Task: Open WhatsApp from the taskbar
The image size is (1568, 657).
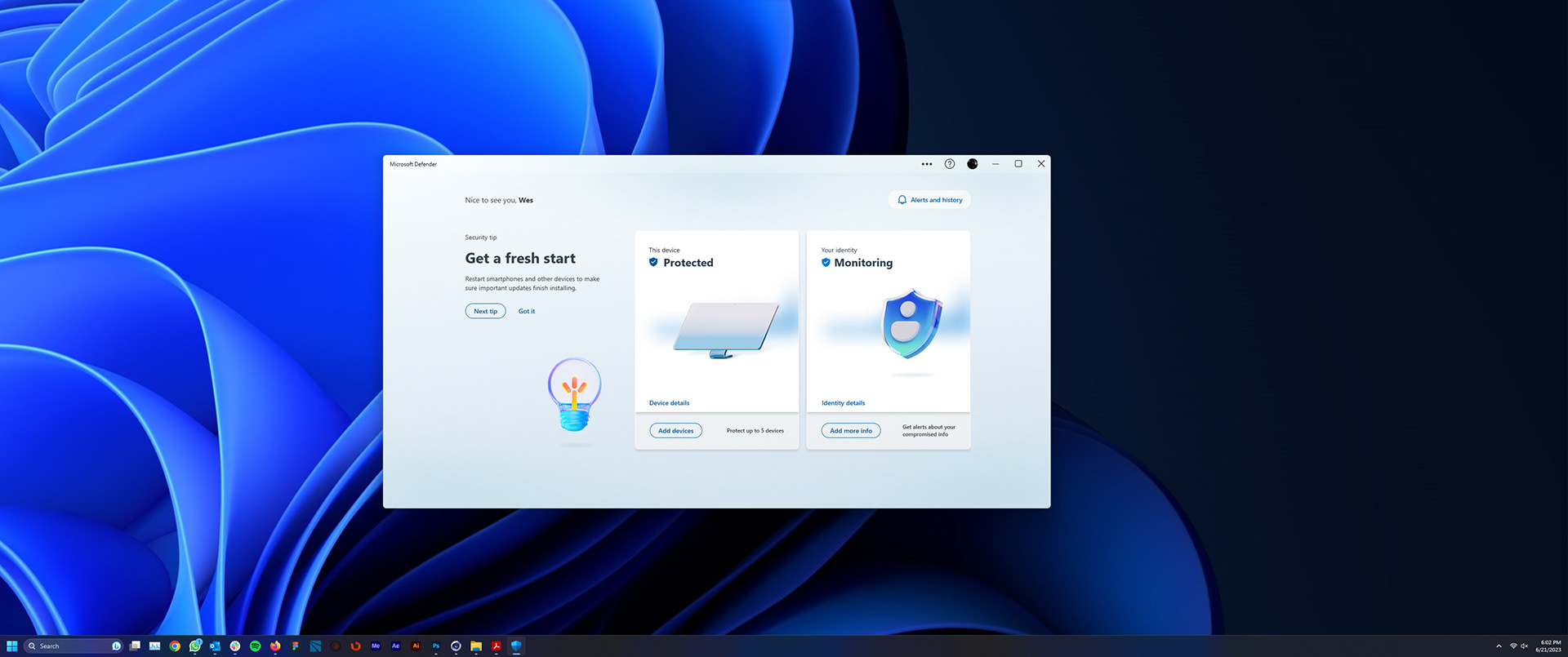Action: pyautogui.click(x=195, y=646)
